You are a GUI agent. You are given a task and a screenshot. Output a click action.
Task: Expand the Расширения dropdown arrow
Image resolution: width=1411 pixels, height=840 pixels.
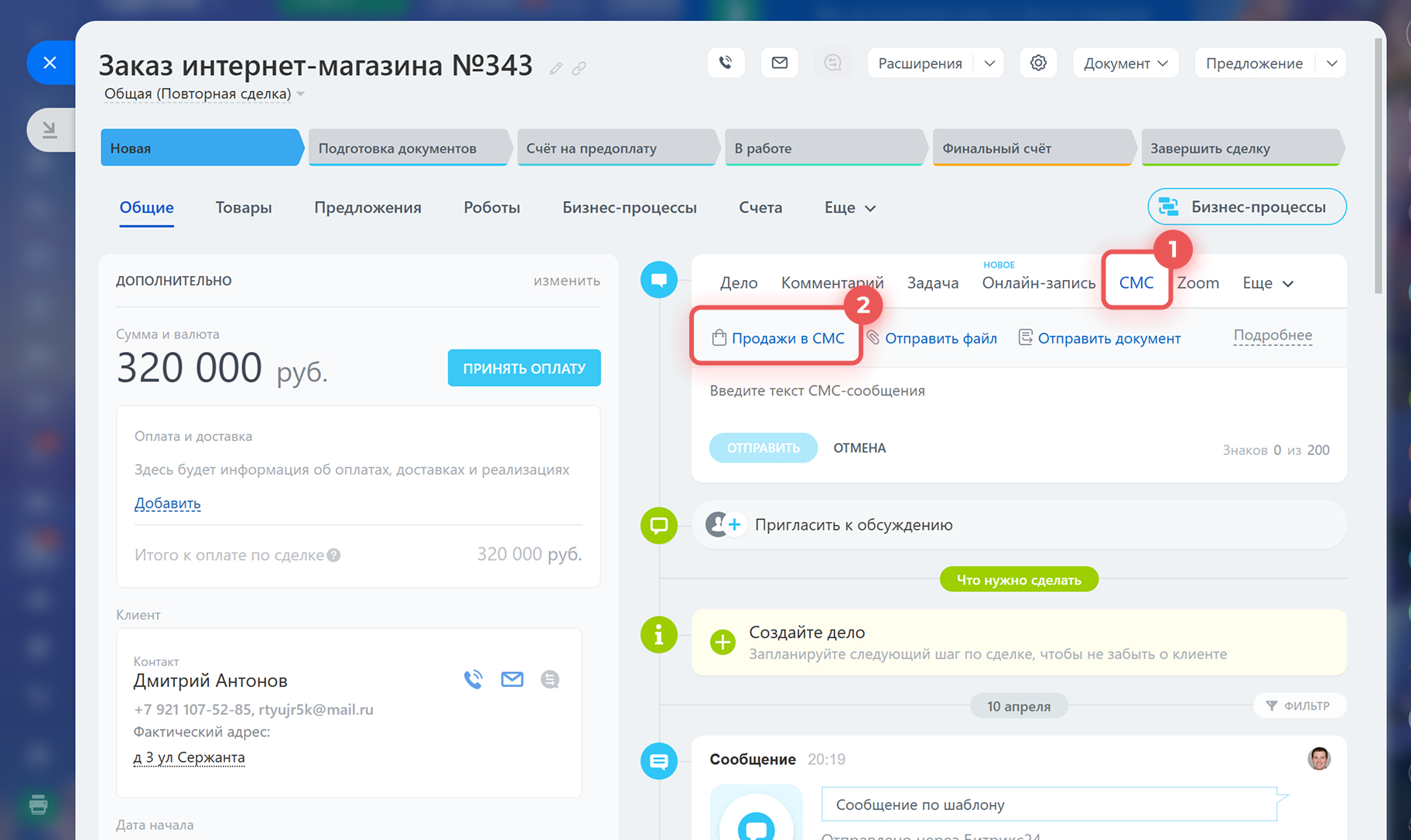989,63
